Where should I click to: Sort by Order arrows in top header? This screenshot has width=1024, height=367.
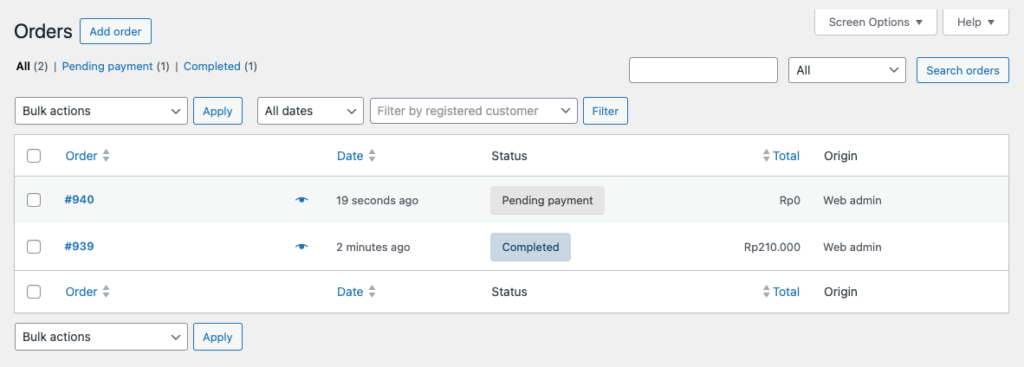point(106,156)
